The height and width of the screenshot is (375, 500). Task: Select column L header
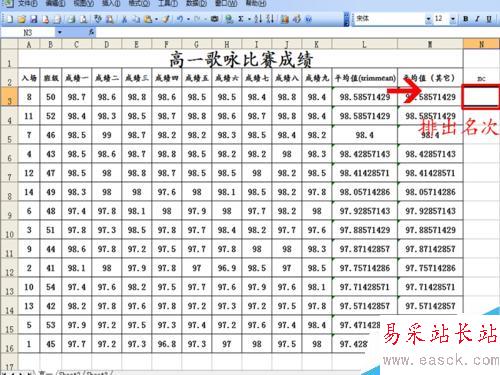coord(364,44)
